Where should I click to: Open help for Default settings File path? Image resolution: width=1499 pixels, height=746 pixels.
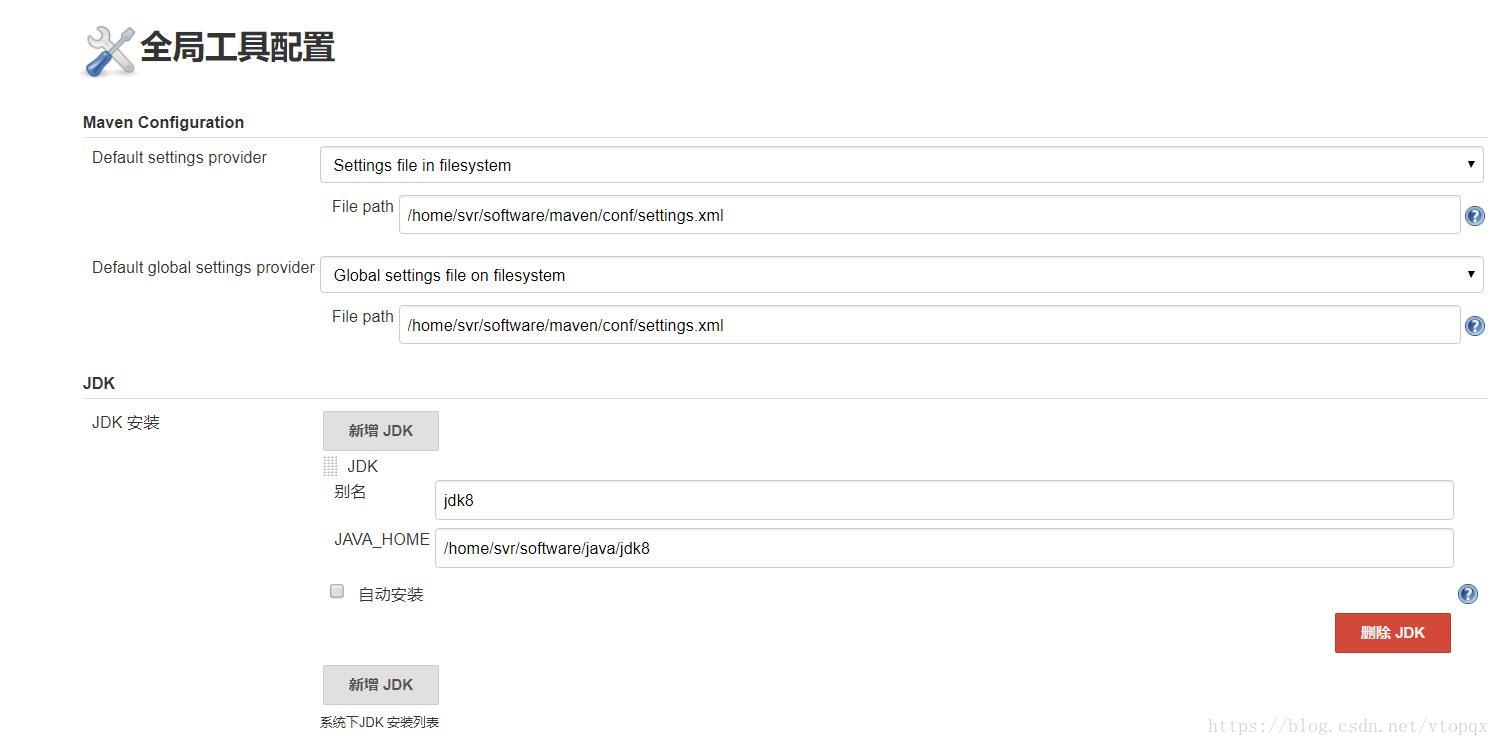[1474, 216]
